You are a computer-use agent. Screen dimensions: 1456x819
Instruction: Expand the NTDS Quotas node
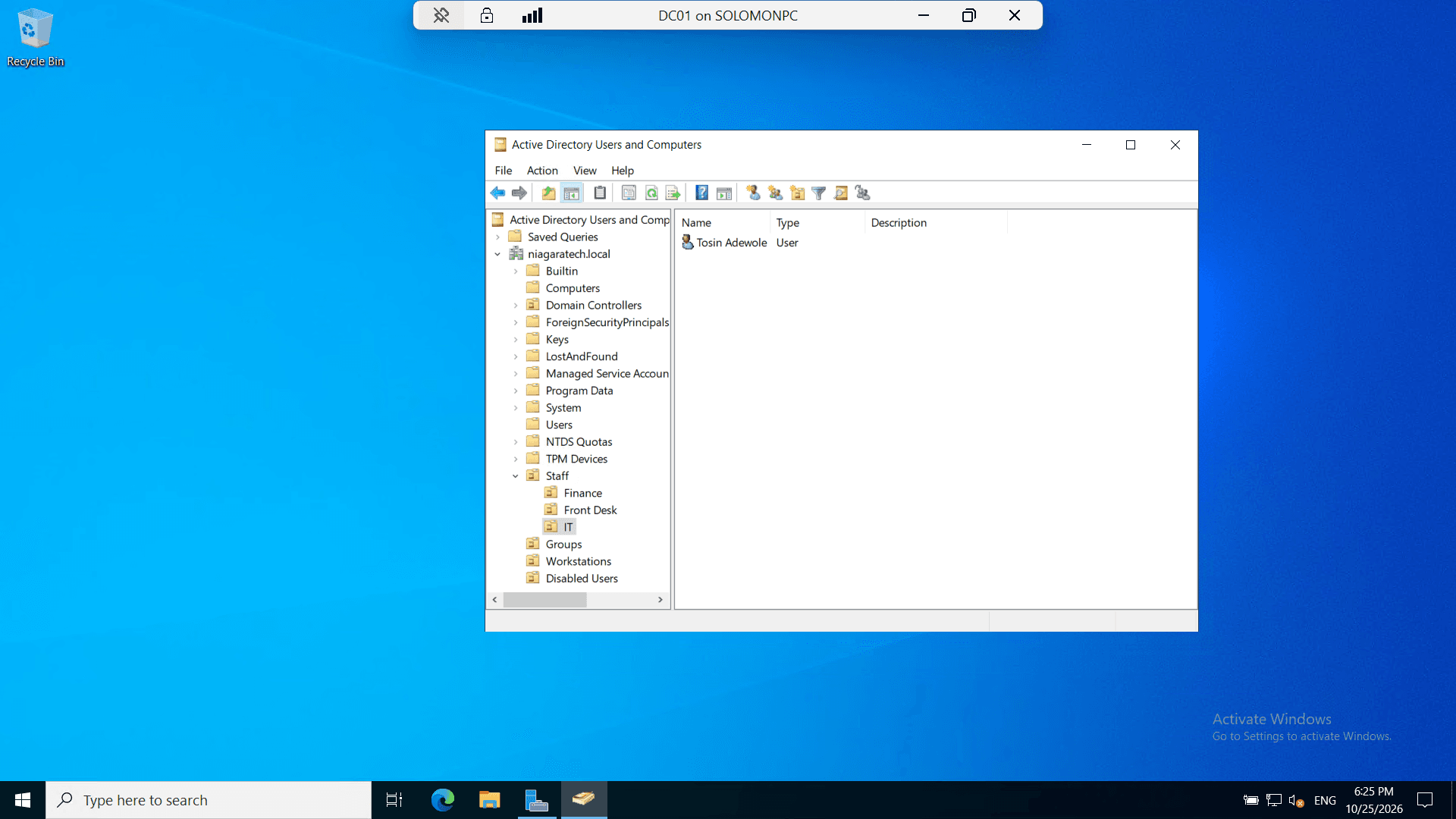[x=516, y=442]
